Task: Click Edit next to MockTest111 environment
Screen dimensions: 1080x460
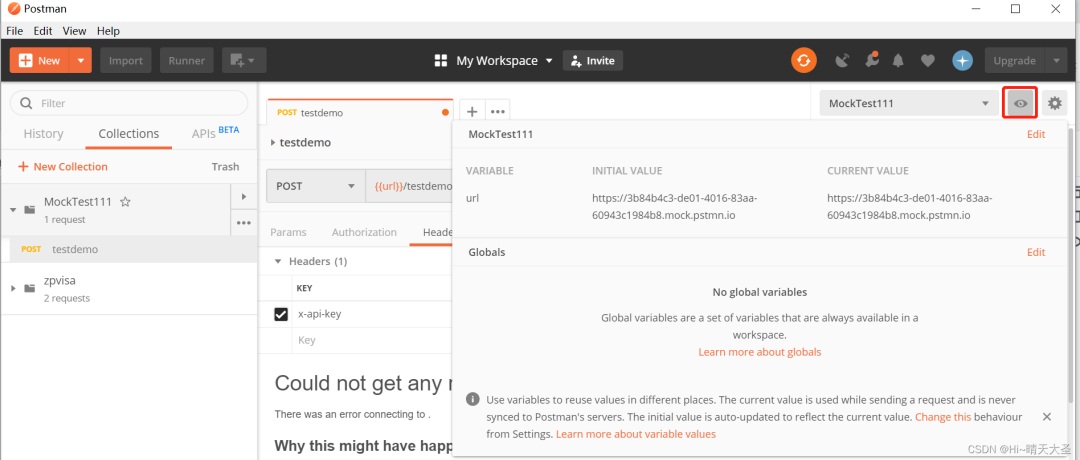Action: click(x=1036, y=134)
